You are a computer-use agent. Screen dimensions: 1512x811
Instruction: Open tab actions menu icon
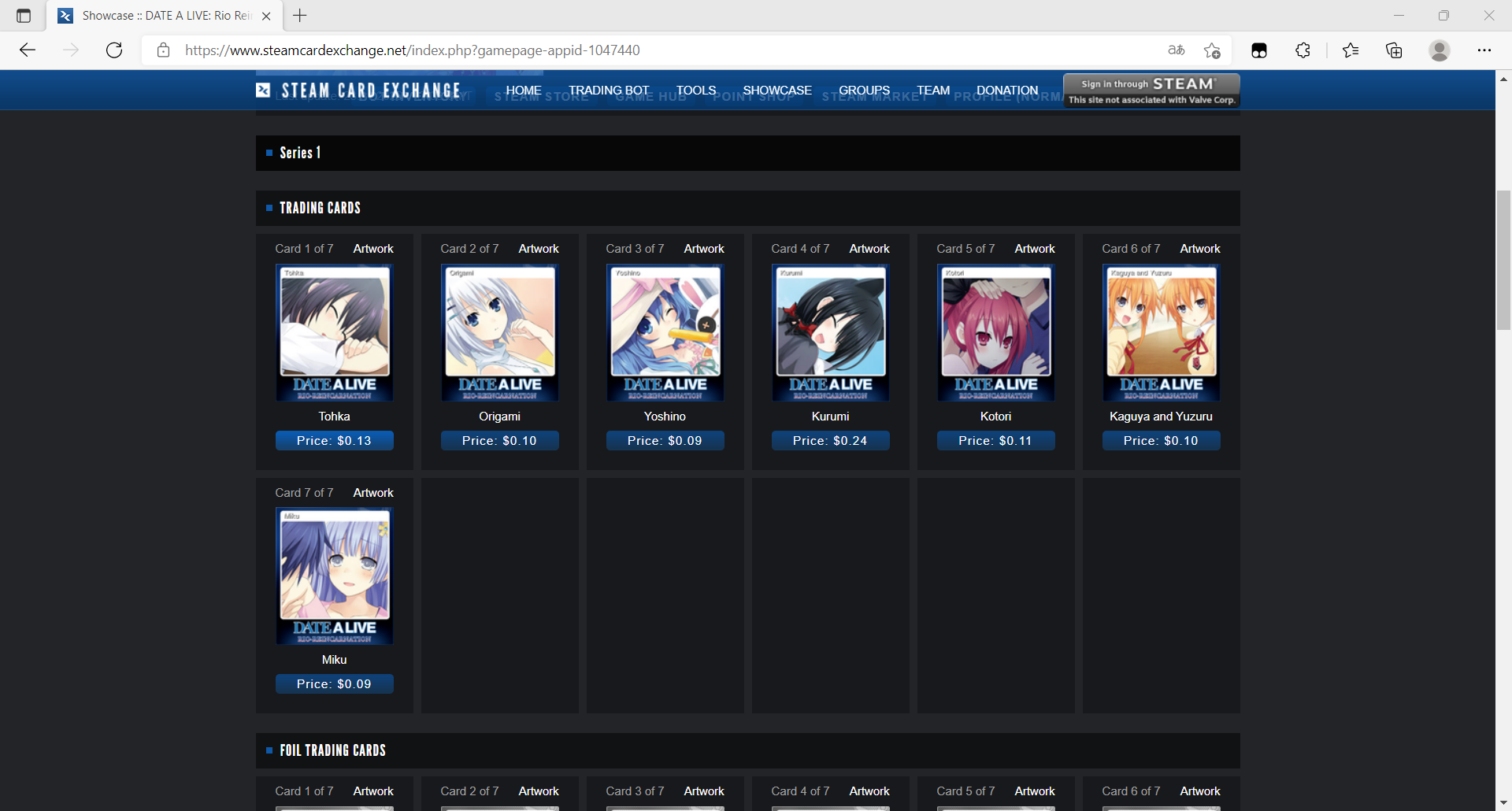pos(24,16)
